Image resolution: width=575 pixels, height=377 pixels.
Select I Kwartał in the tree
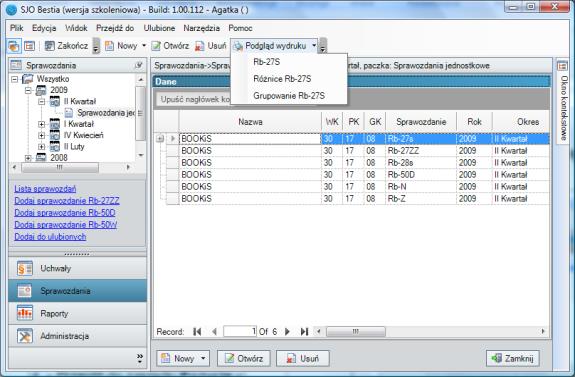[78, 124]
